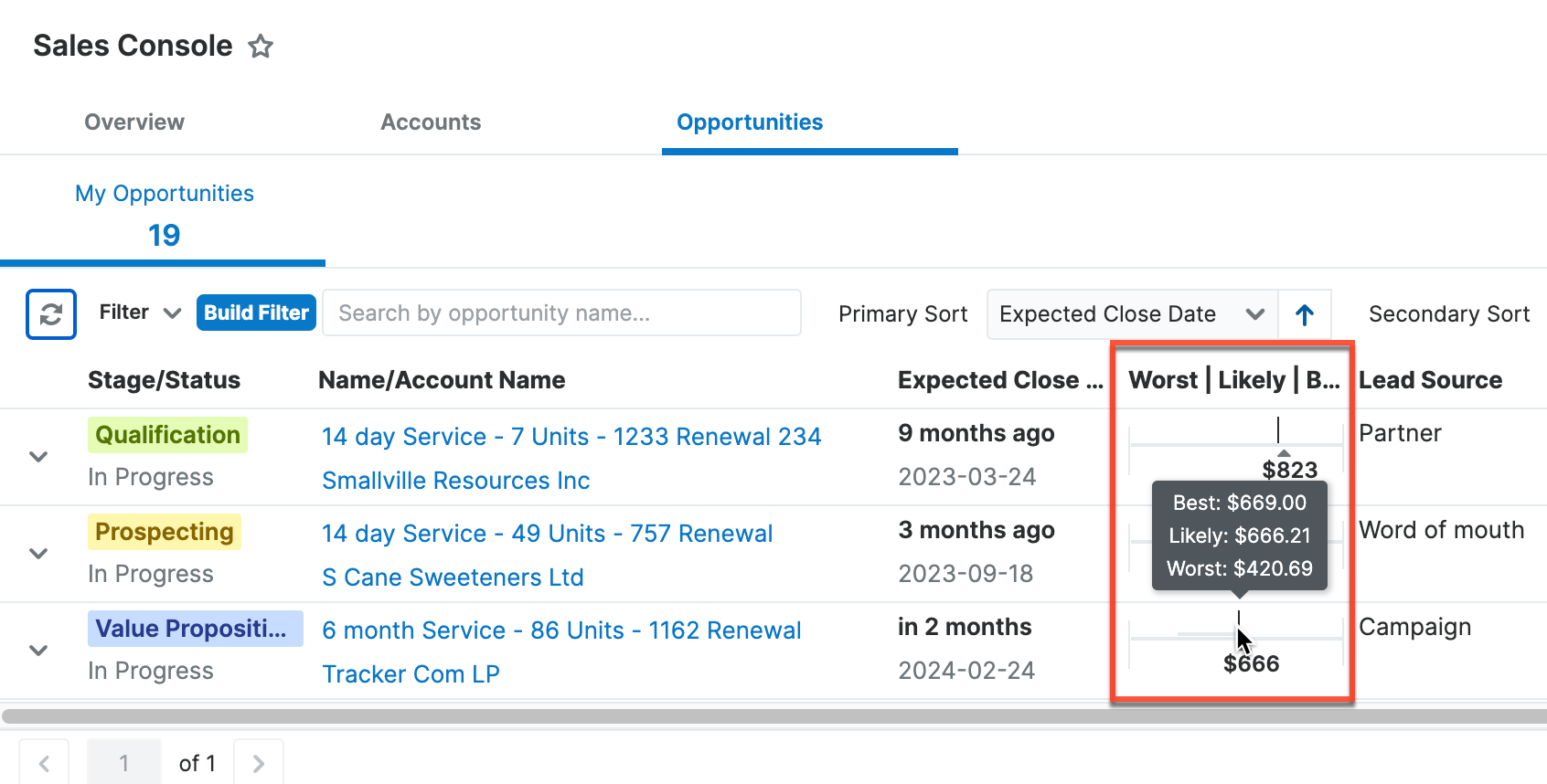Click the Build Filter button
Image resolution: width=1547 pixels, height=784 pixels.
coord(256,313)
